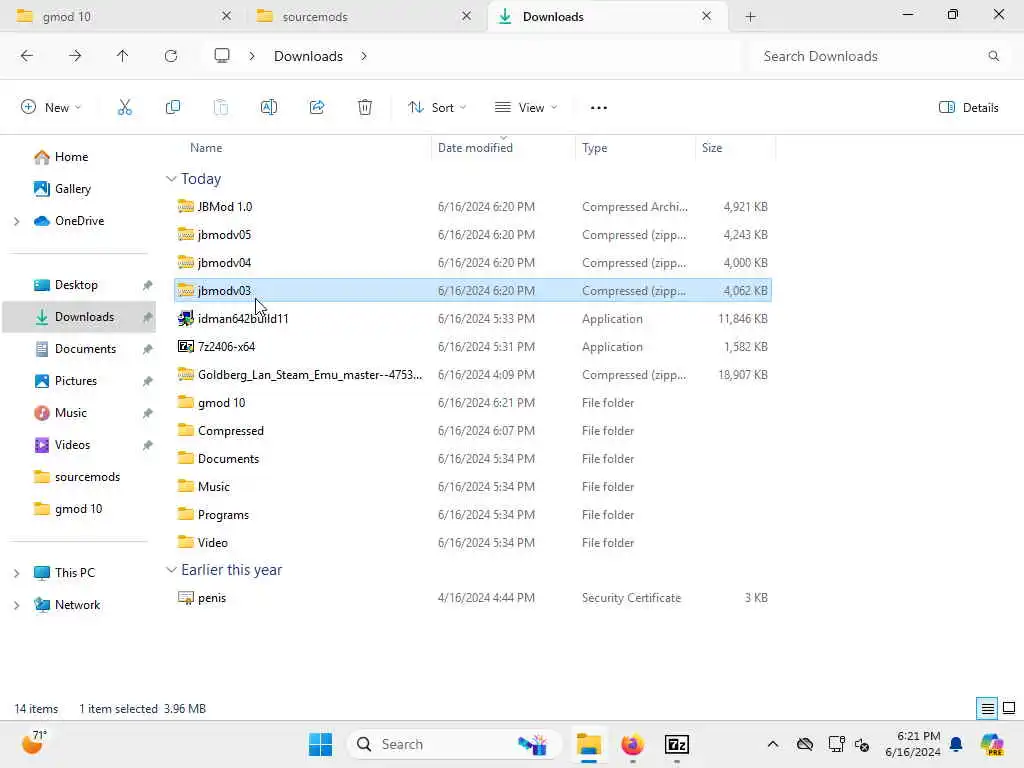Click the Rename icon in toolbar
The height and width of the screenshot is (768, 1024).
tap(268, 108)
